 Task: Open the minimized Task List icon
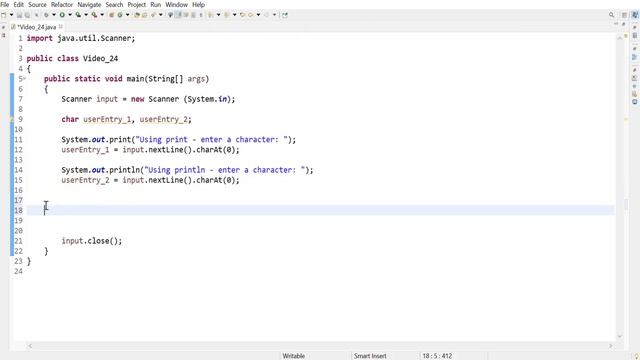(x=635, y=36)
